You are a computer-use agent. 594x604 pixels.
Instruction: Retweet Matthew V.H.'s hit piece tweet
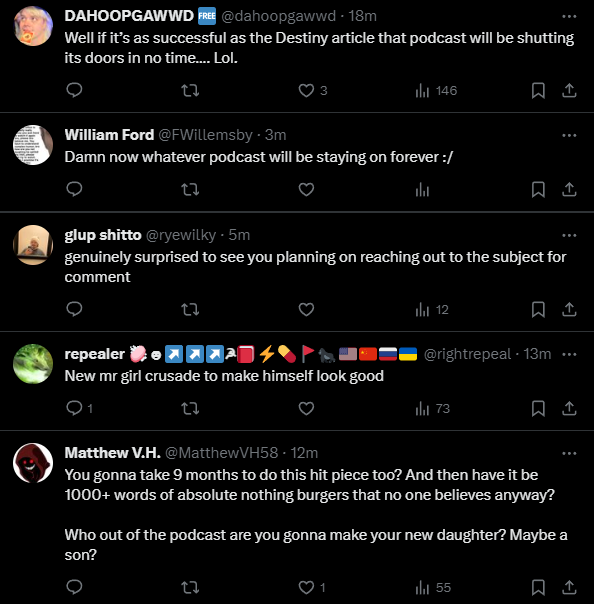pyautogui.click(x=190, y=587)
